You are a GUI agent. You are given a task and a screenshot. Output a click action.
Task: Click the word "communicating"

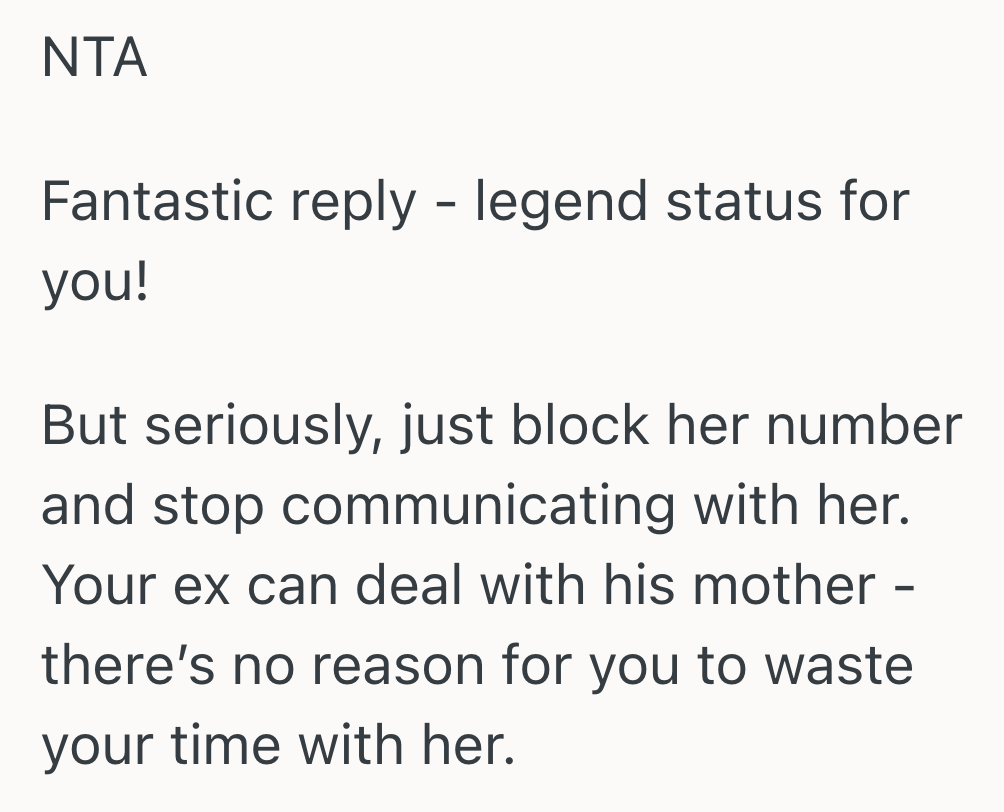480,508
